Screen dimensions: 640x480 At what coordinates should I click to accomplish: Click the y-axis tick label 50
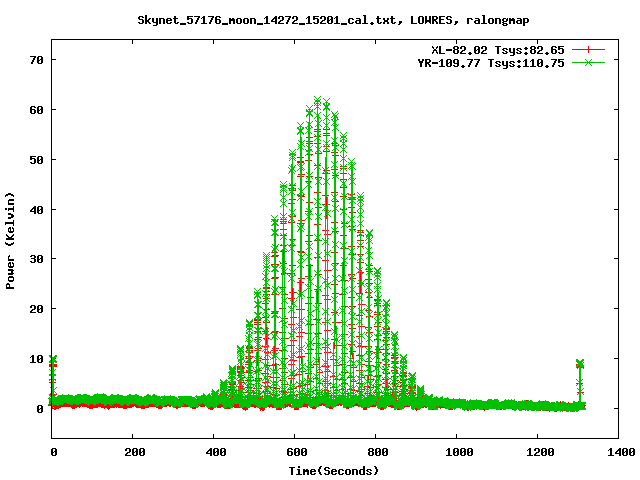coord(36,160)
